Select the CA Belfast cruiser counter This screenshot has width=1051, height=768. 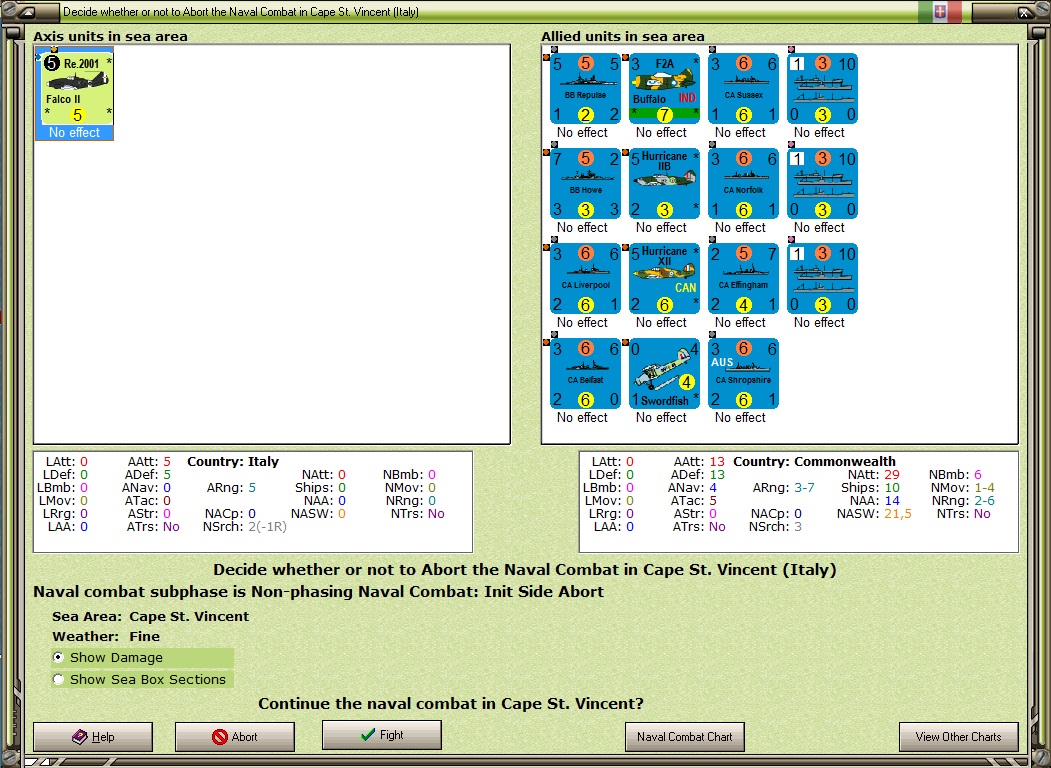tap(585, 373)
